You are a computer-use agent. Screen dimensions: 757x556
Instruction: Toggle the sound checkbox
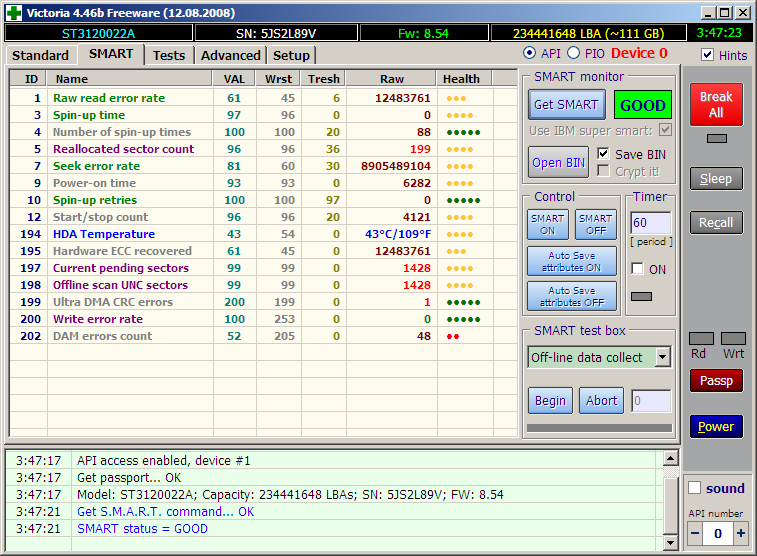click(694, 488)
